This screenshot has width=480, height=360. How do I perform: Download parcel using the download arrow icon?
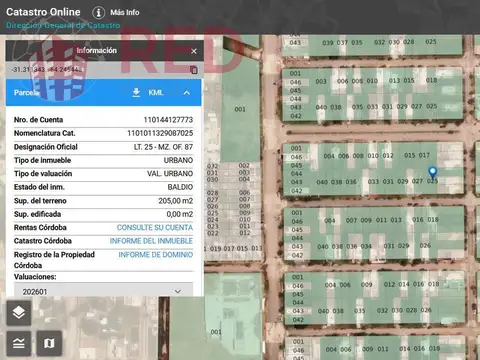coord(136,92)
